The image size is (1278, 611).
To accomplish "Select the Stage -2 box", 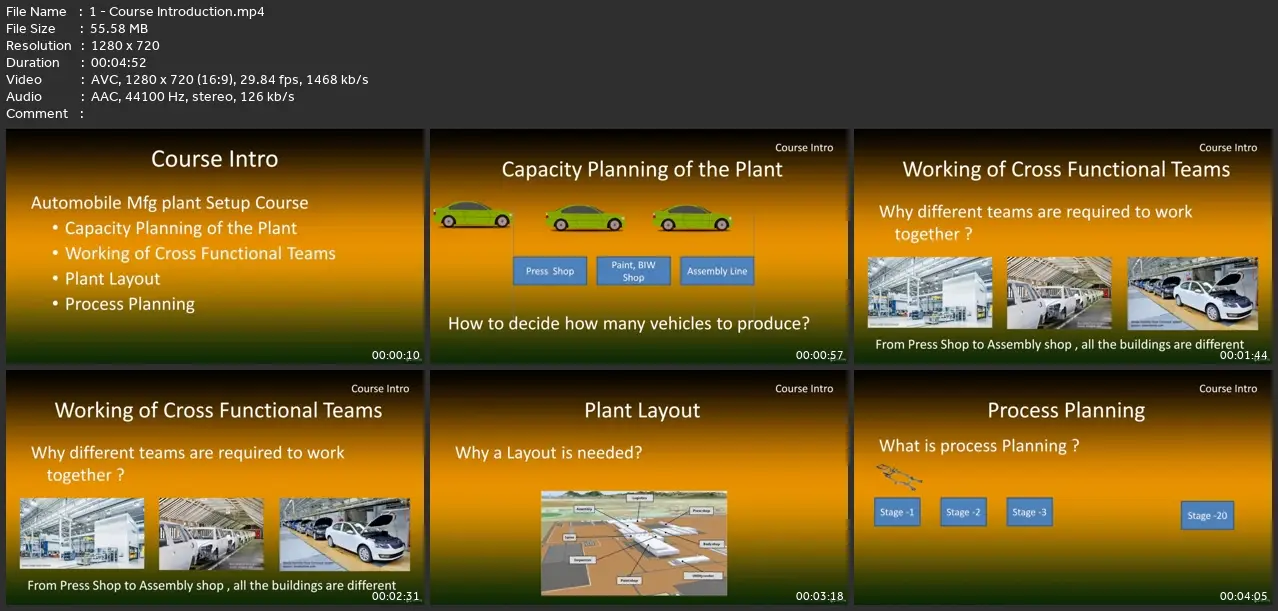I will 962,511.
